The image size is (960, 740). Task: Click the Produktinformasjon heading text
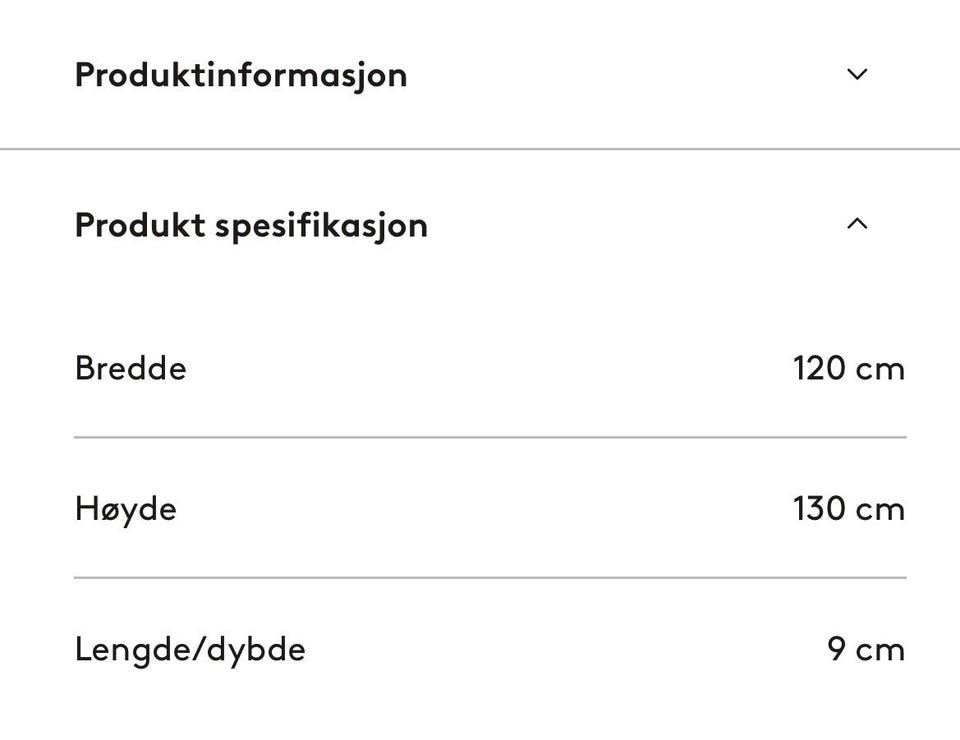pyautogui.click(x=240, y=75)
